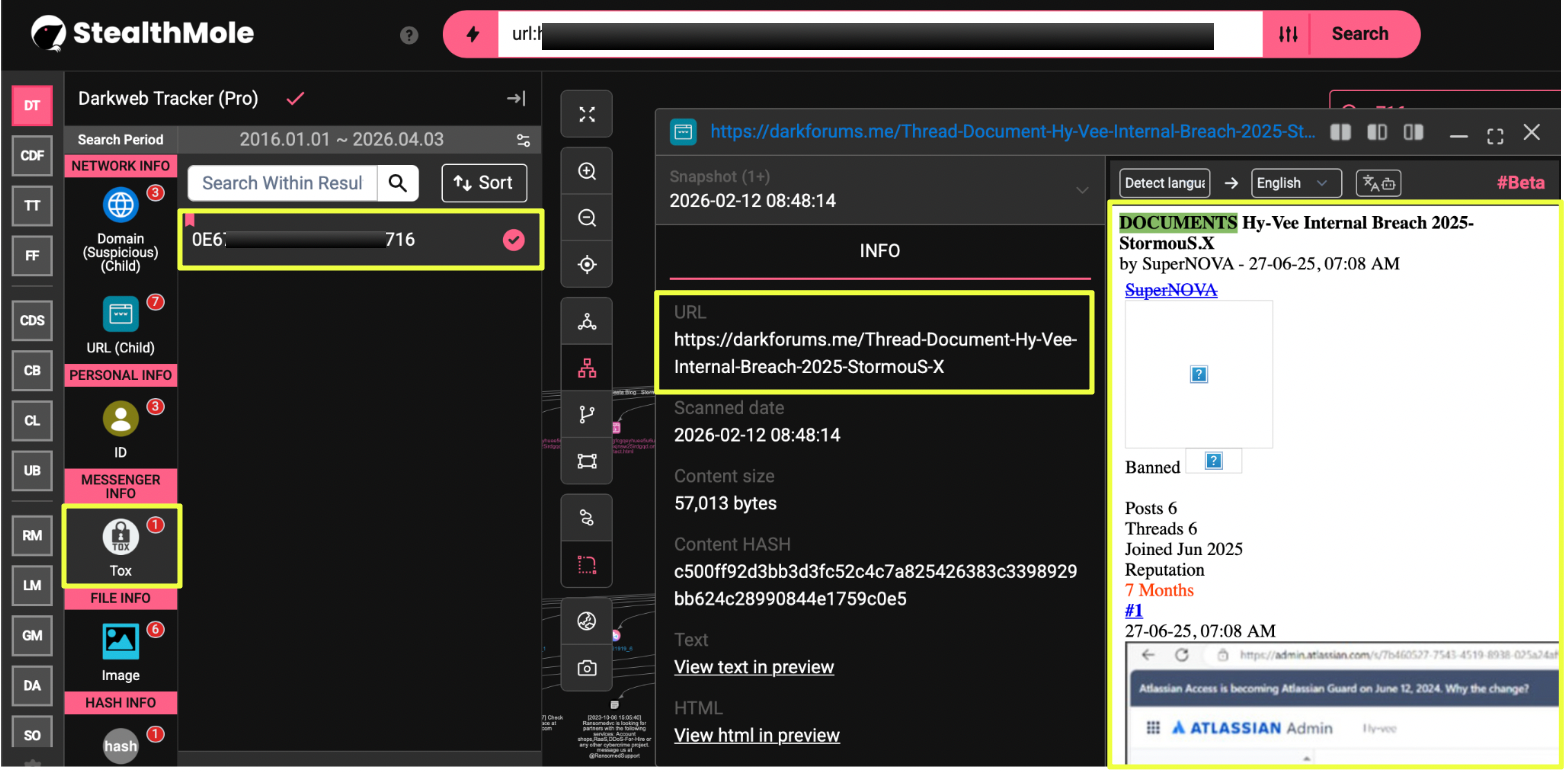1564x772 pixels.
Task: Open the English target language dropdown
Action: point(1296,183)
